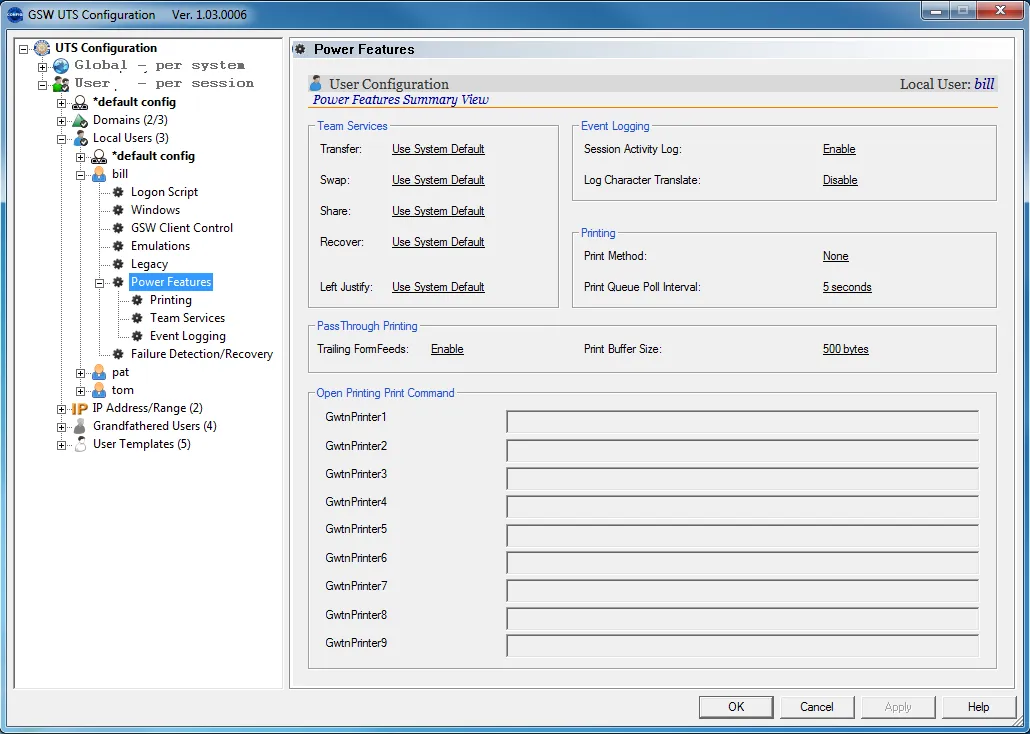Click Swap's Use System Default link
Image resolution: width=1030 pixels, height=734 pixels.
[438, 180]
